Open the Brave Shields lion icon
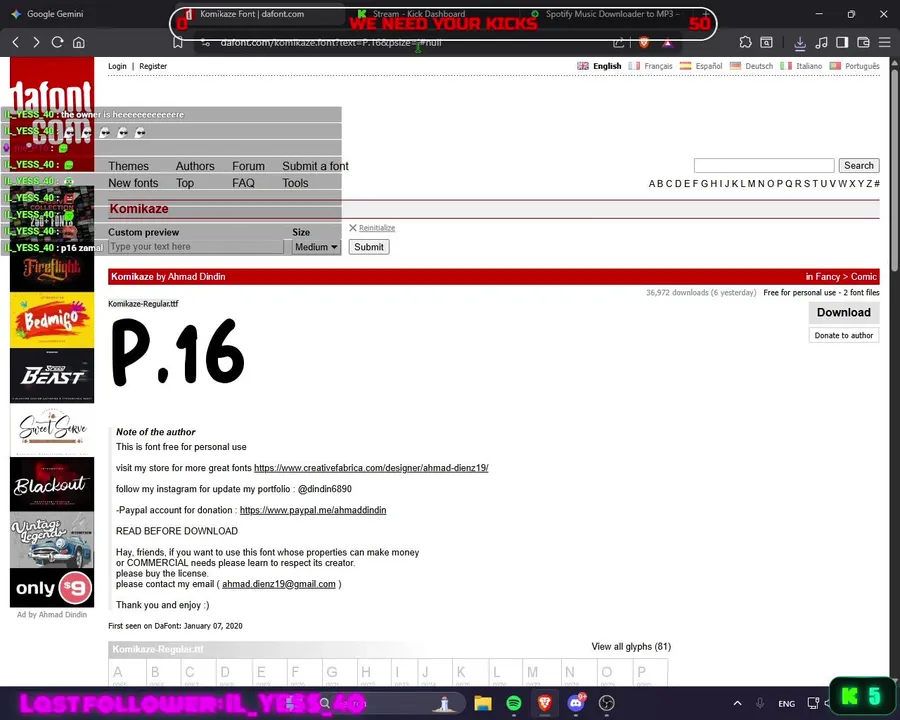This screenshot has width=900, height=720. (644, 42)
